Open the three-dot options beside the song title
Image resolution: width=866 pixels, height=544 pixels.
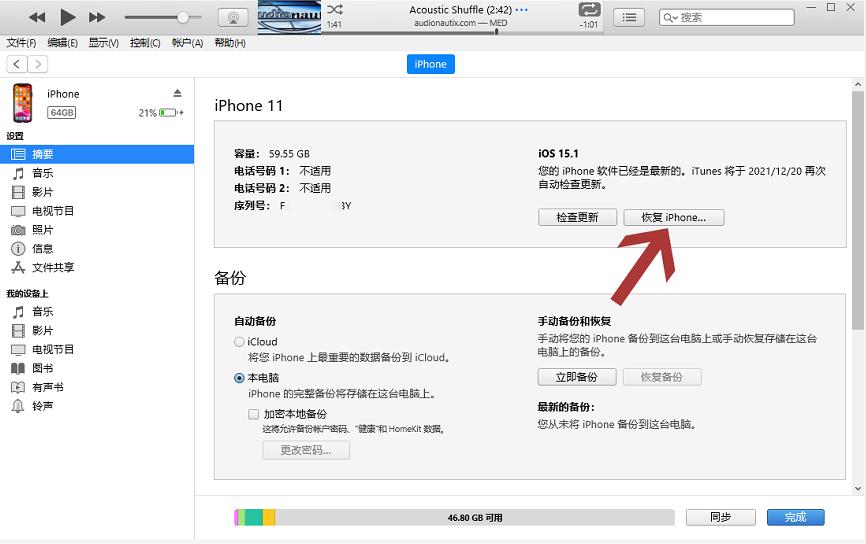tap(520, 10)
